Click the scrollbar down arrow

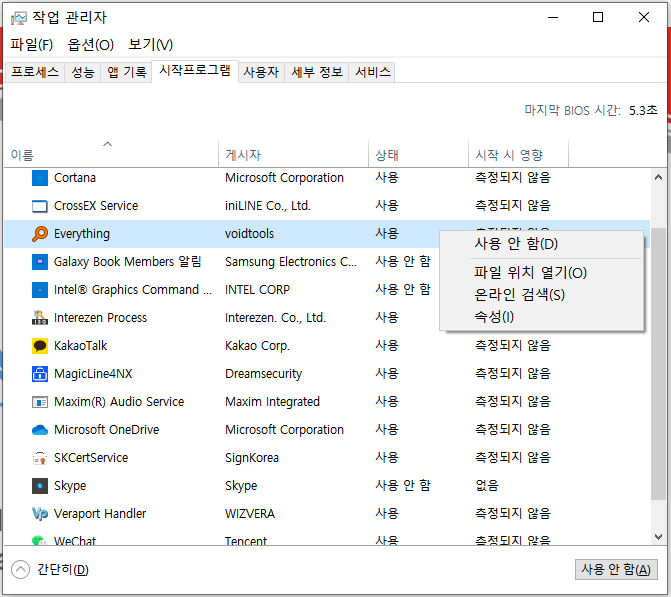659,537
